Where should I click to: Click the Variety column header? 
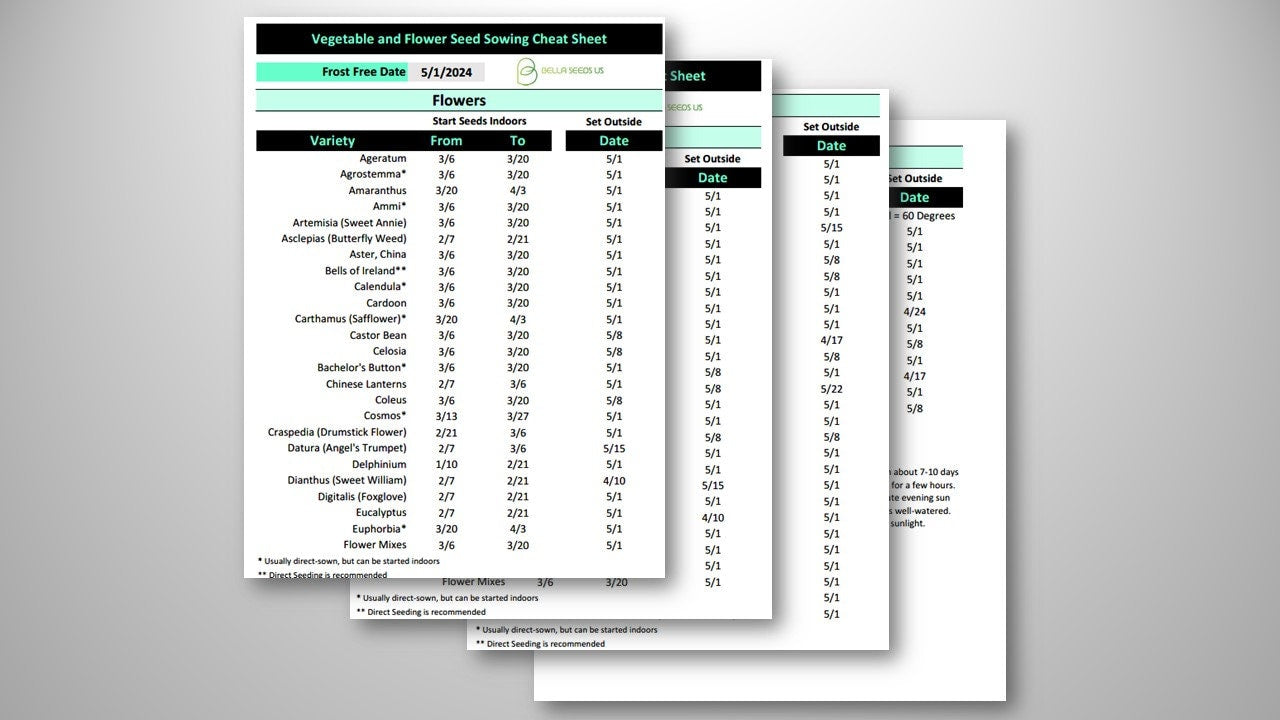[x=332, y=141]
